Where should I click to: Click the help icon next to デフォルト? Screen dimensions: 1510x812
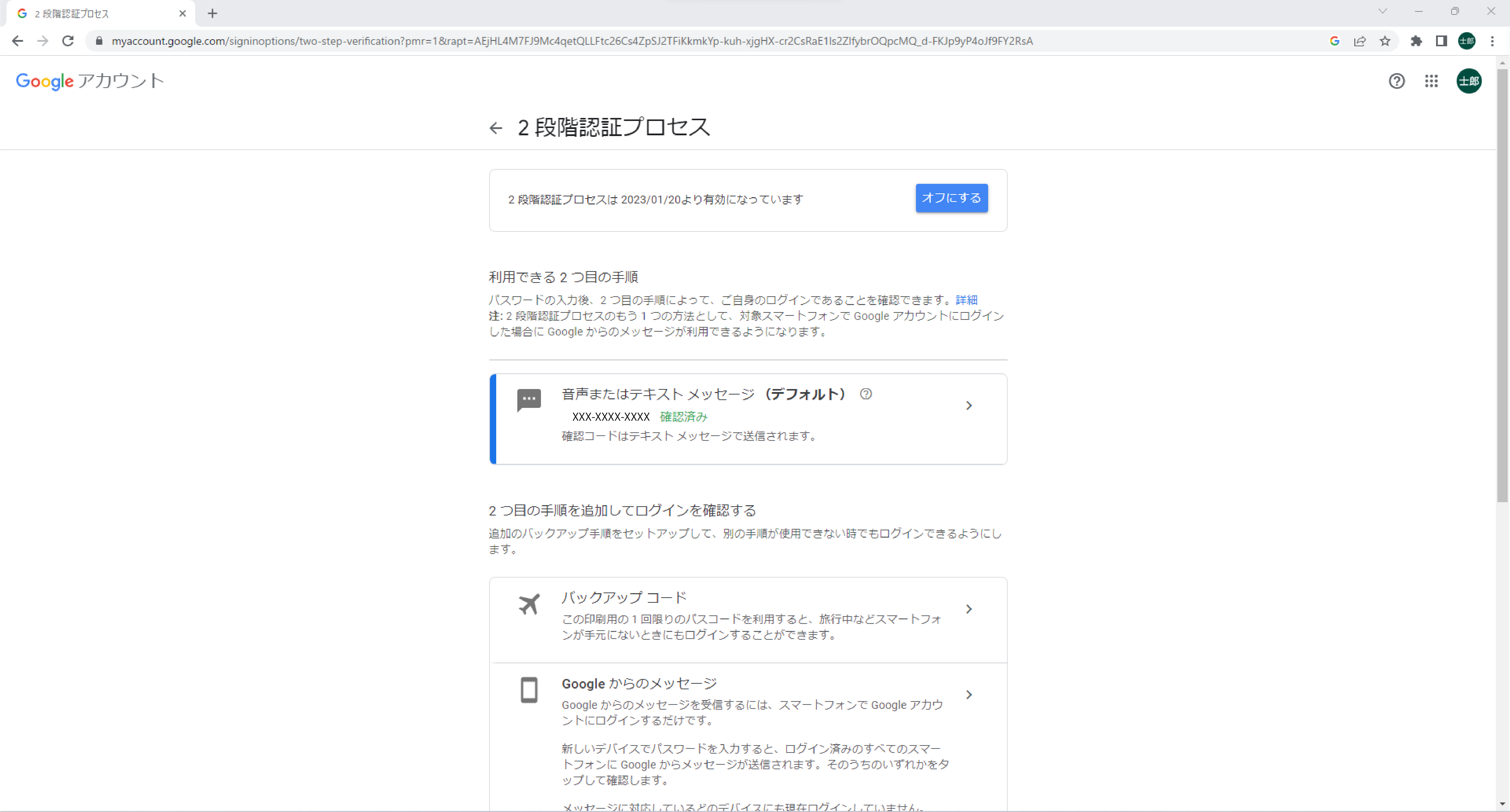pos(866,394)
